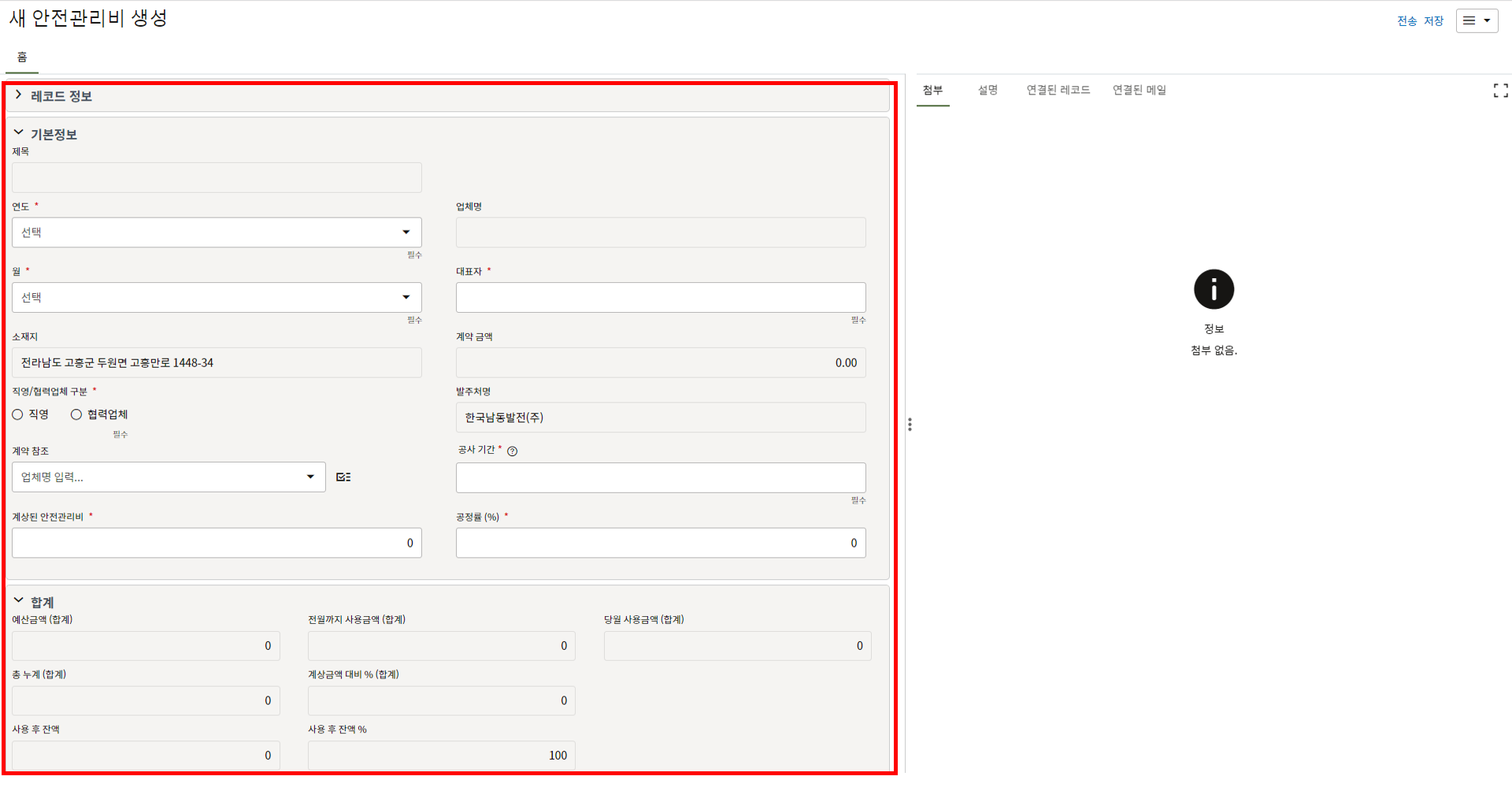Click the record picker icon beside 계약 참조
The height and width of the screenshot is (791, 1512).
click(343, 477)
